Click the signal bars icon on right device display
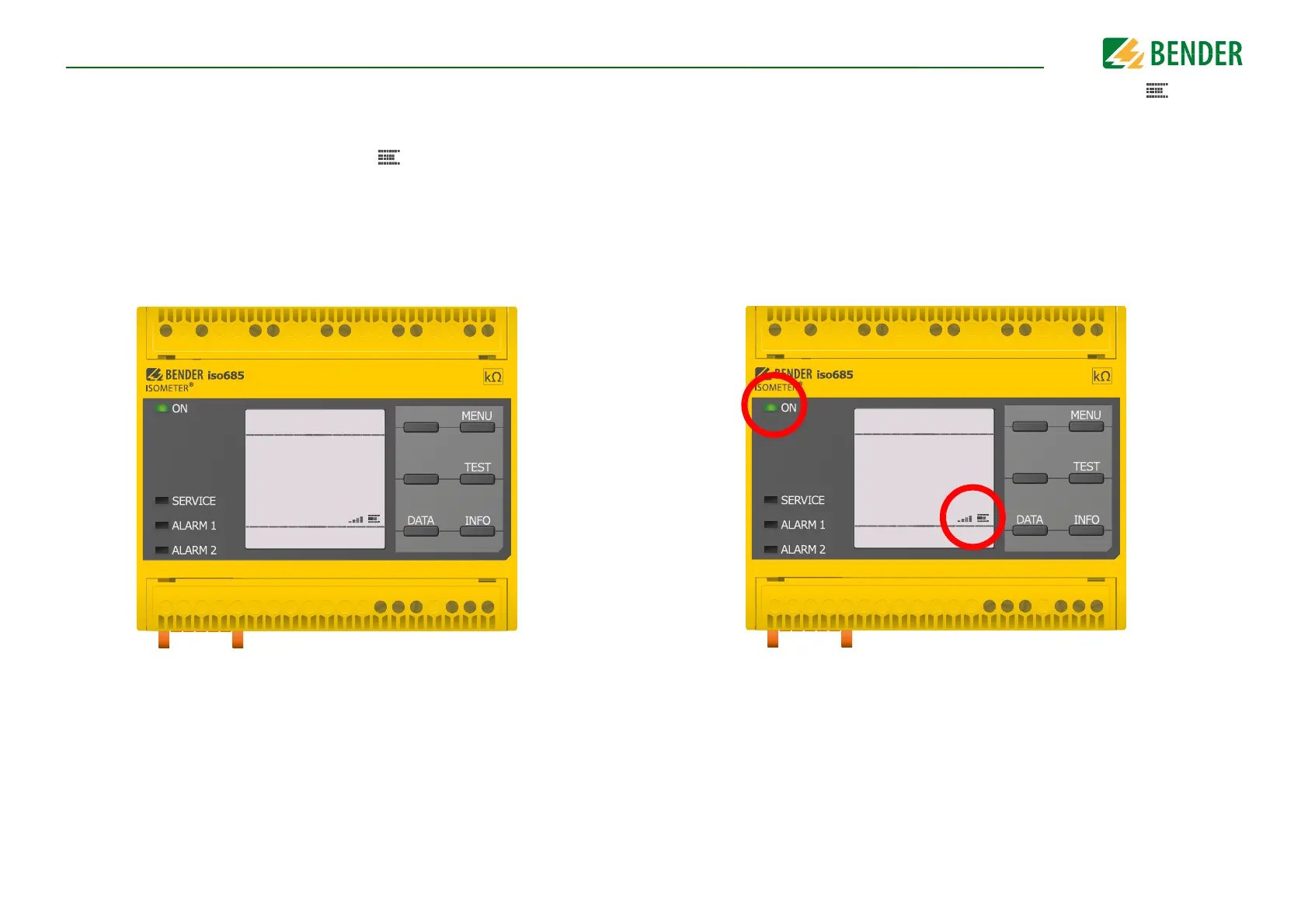The width and height of the screenshot is (1308, 924). click(x=965, y=519)
